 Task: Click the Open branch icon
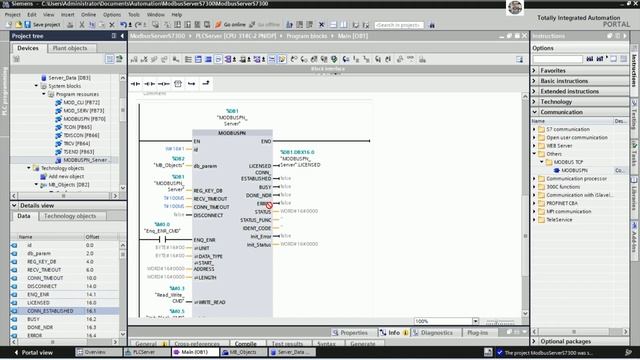191,84
